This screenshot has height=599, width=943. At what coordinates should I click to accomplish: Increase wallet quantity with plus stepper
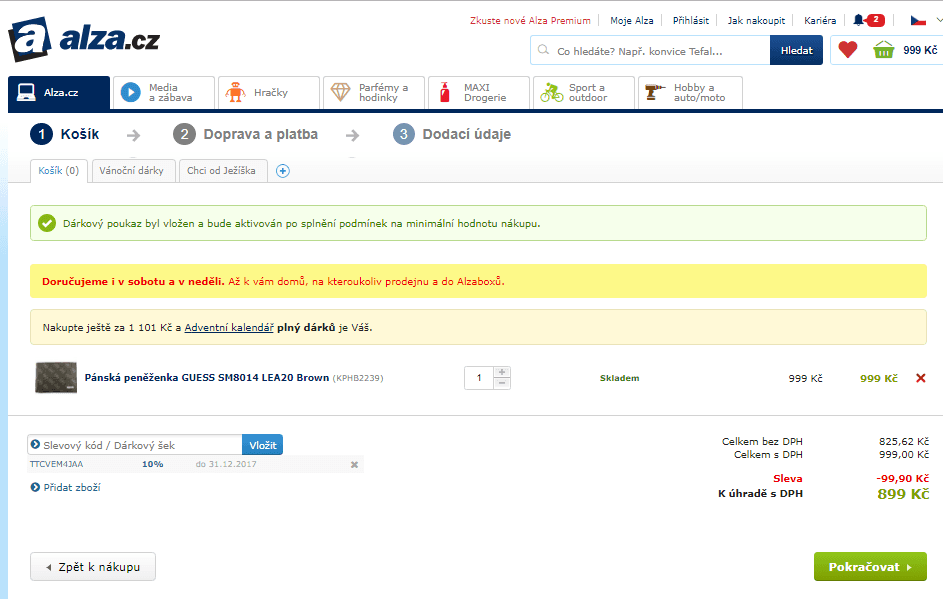(x=502, y=372)
